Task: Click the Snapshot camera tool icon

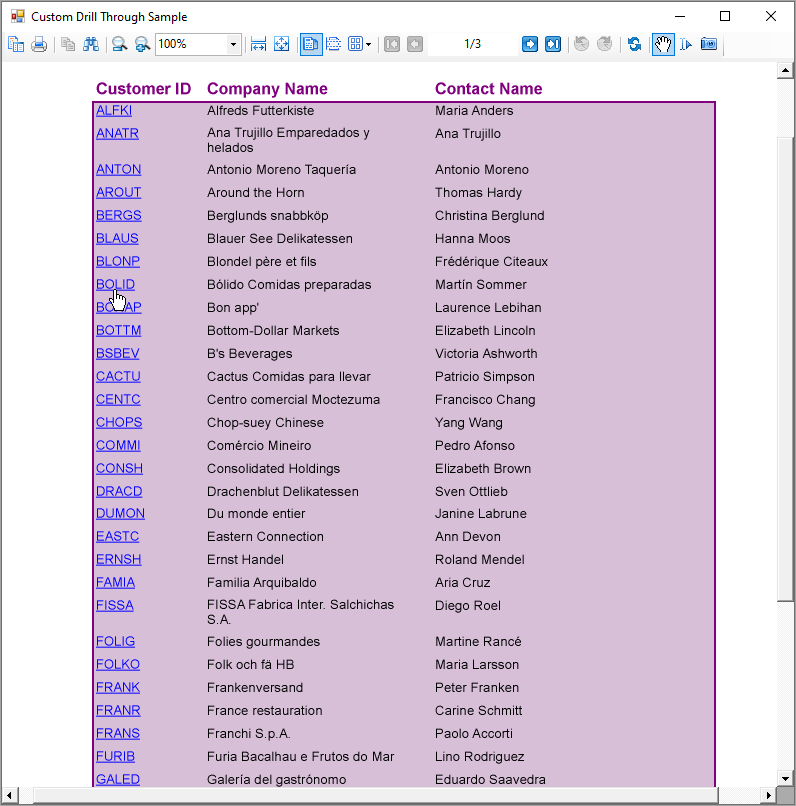Action: pyautogui.click(x=709, y=44)
